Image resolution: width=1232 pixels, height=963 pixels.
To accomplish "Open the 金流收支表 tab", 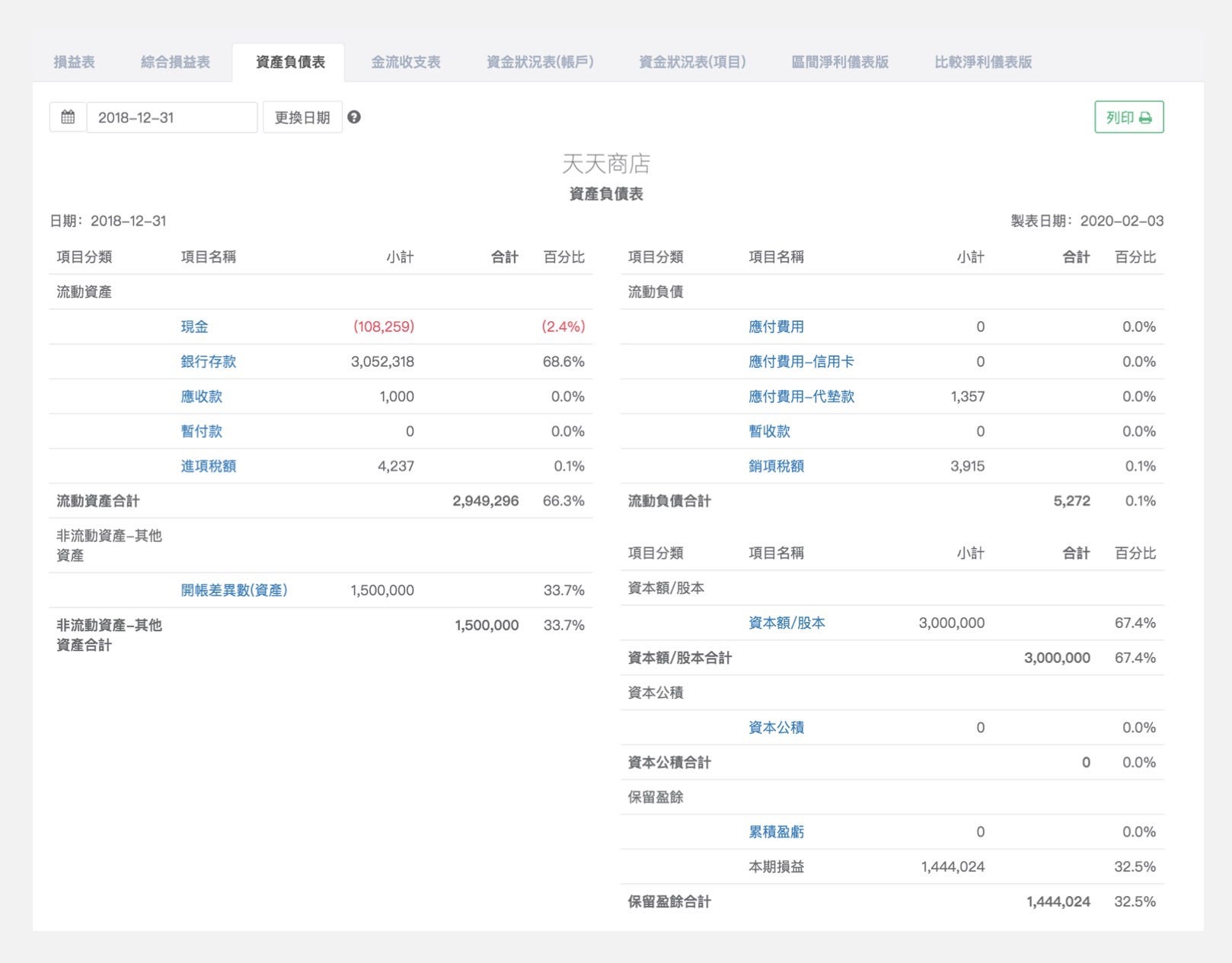I will [406, 62].
